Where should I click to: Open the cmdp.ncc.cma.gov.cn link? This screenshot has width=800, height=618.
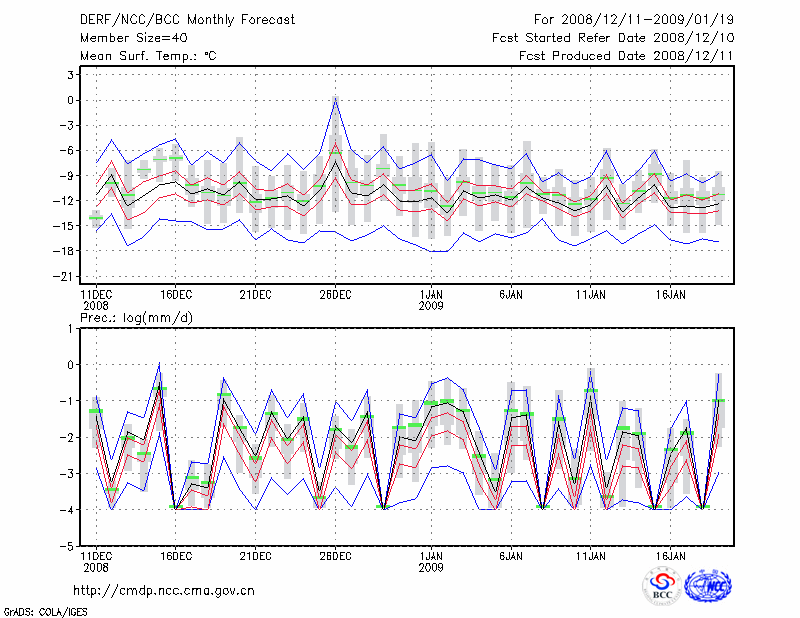(x=164, y=590)
